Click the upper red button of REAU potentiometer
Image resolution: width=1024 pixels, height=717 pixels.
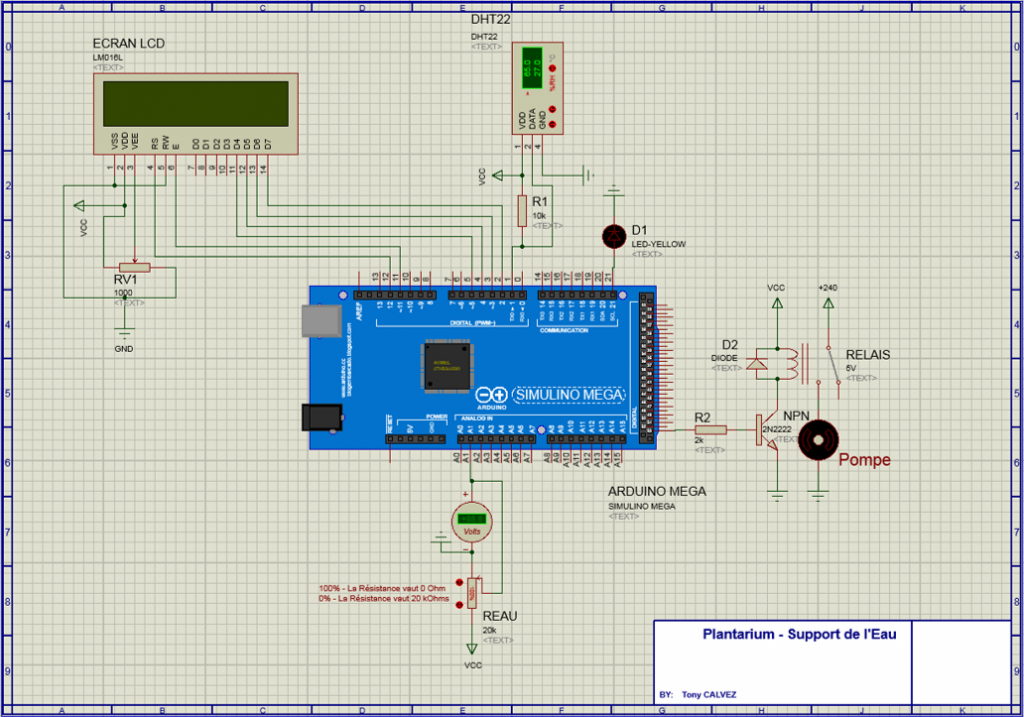(459, 582)
